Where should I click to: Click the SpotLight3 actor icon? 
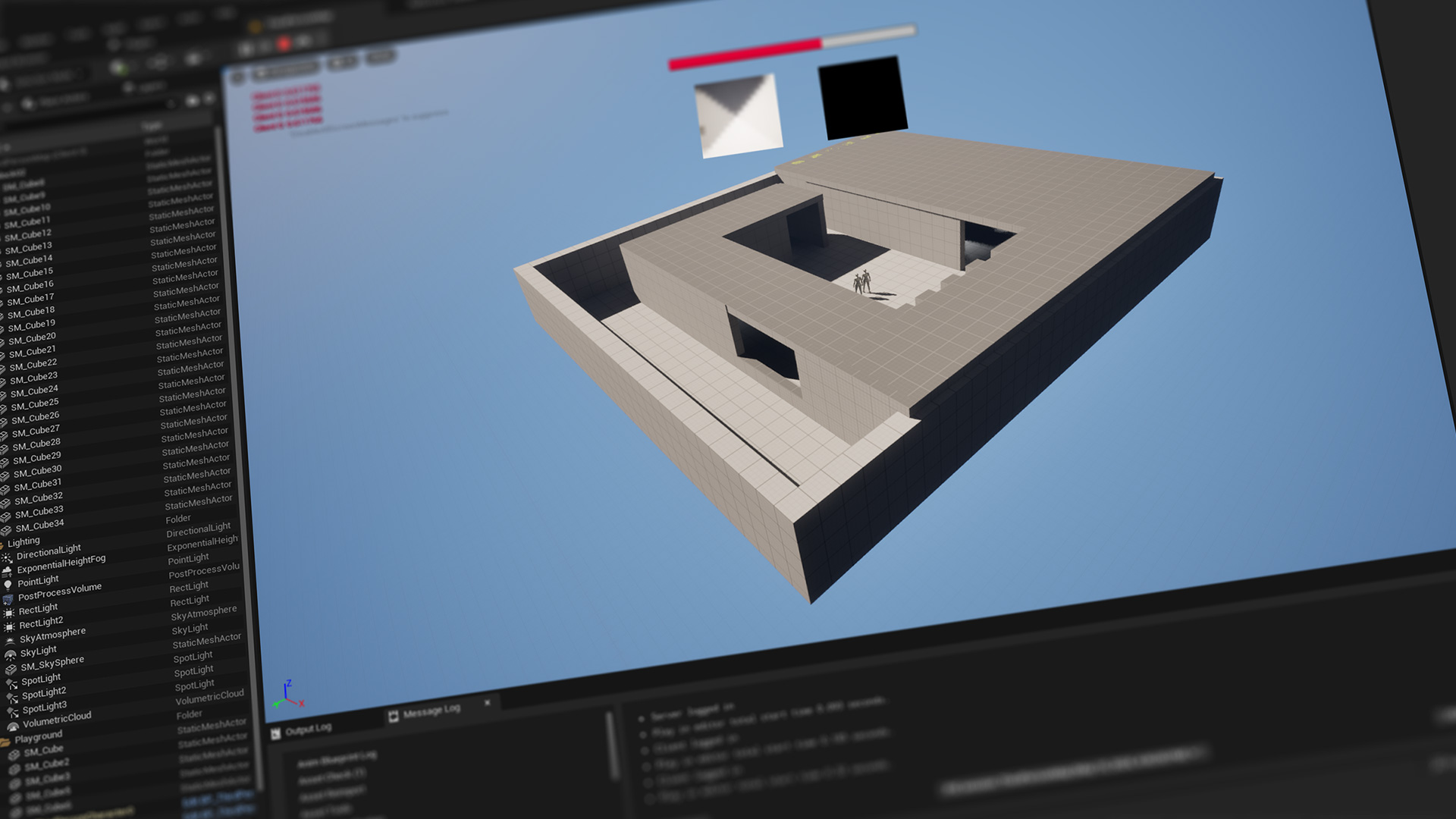tap(12, 712)
